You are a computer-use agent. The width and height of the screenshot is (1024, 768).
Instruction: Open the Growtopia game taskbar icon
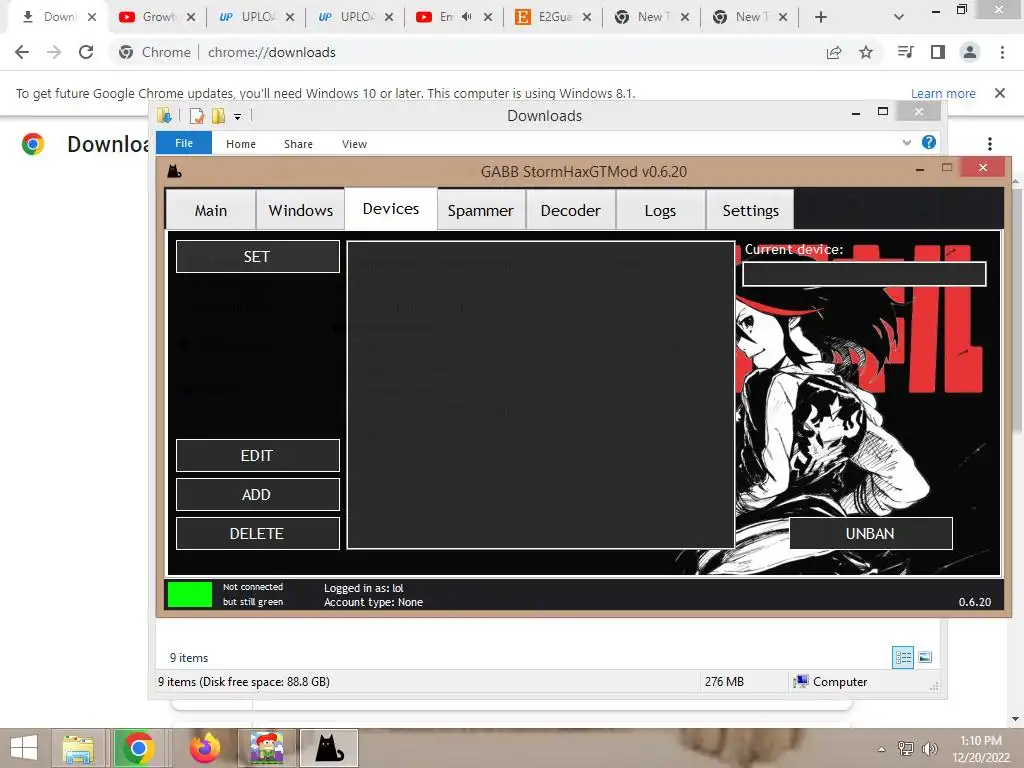click(266, 748)
